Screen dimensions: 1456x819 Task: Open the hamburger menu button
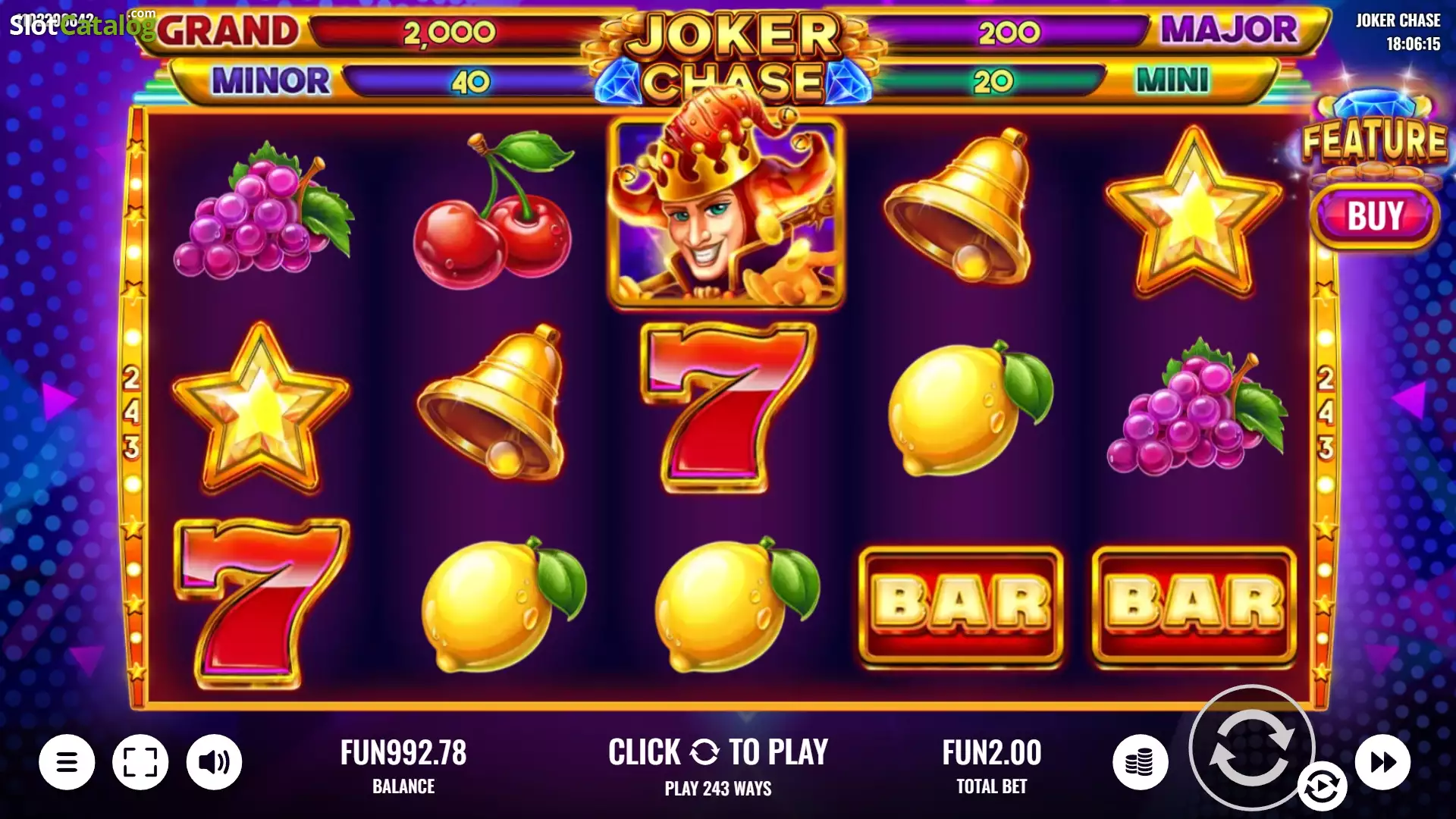[x=67, y=761]
